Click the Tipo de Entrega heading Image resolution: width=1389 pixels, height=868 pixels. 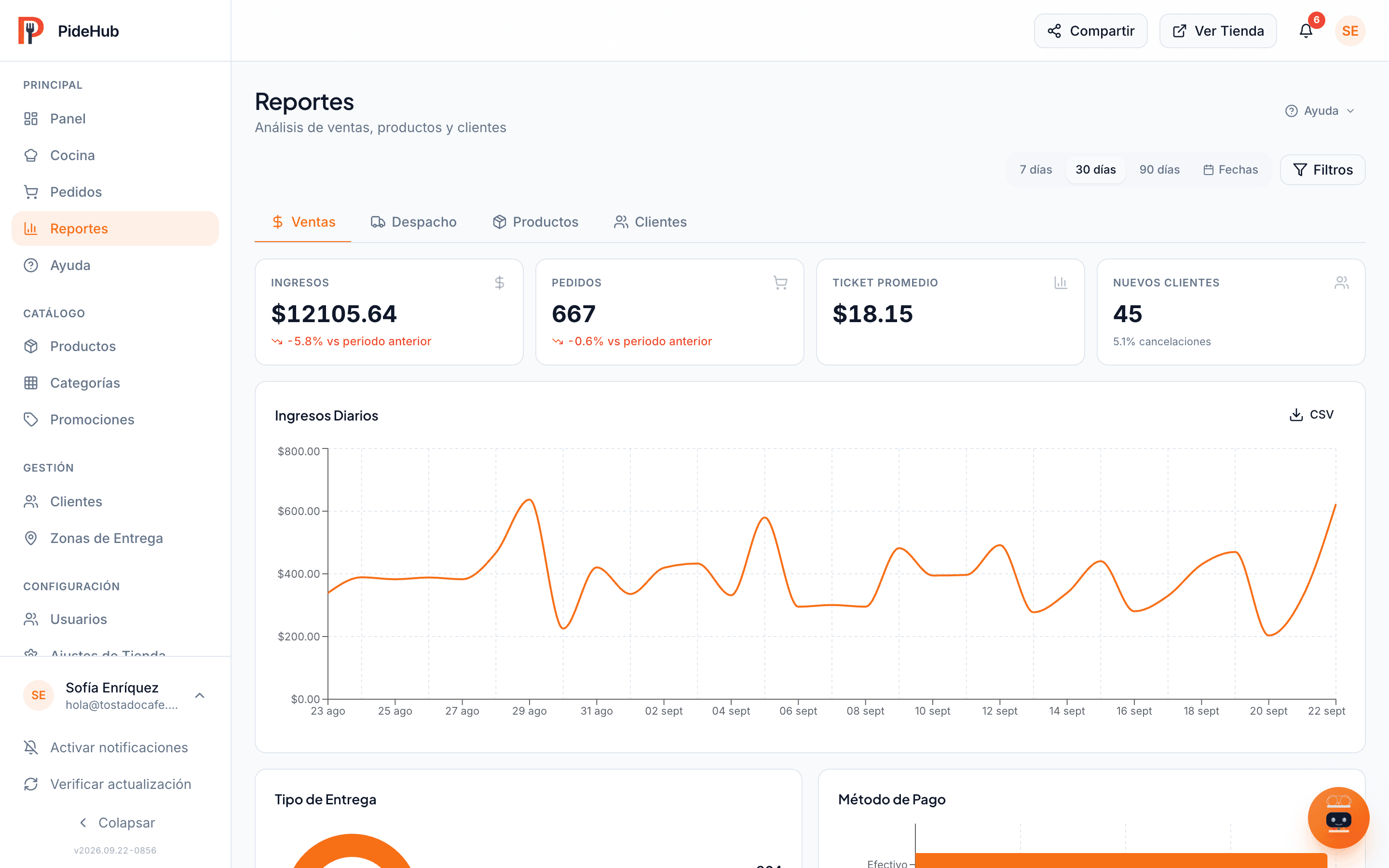326,800
